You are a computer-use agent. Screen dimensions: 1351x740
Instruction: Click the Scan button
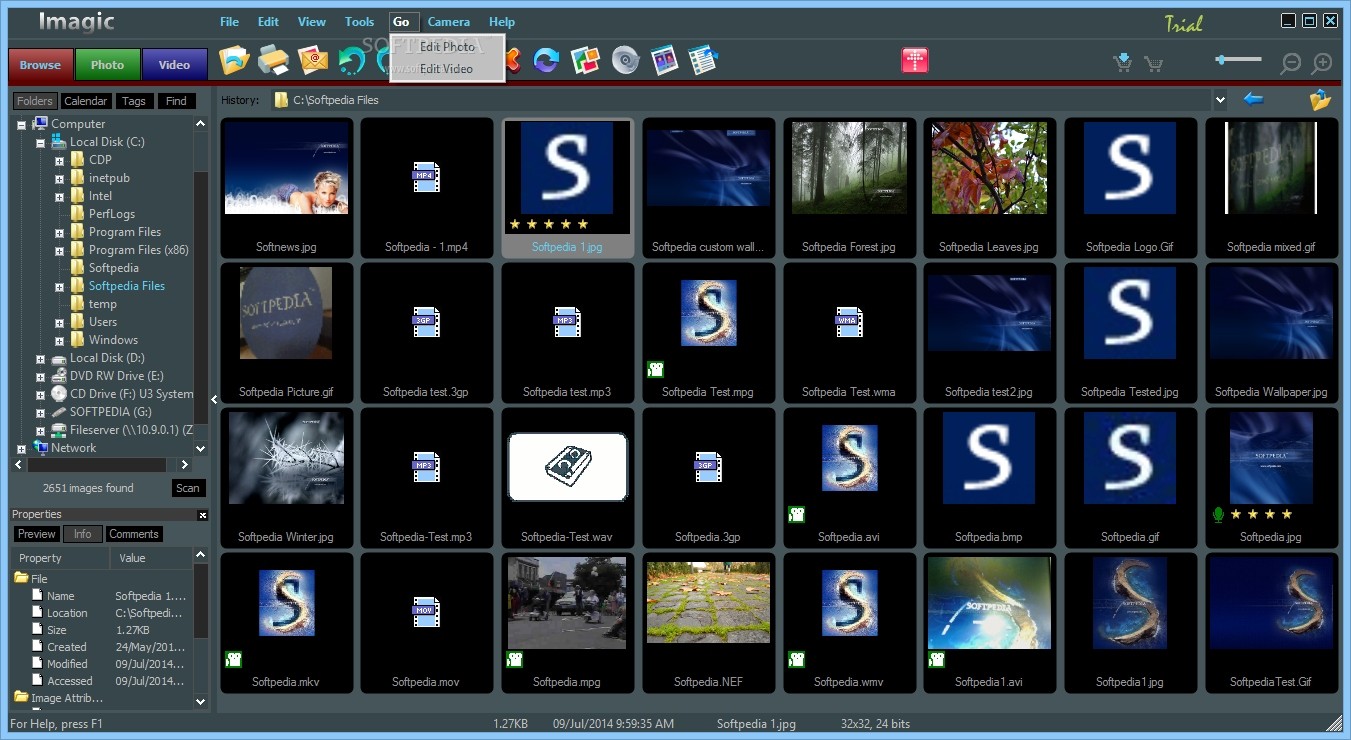click(187, 488)
